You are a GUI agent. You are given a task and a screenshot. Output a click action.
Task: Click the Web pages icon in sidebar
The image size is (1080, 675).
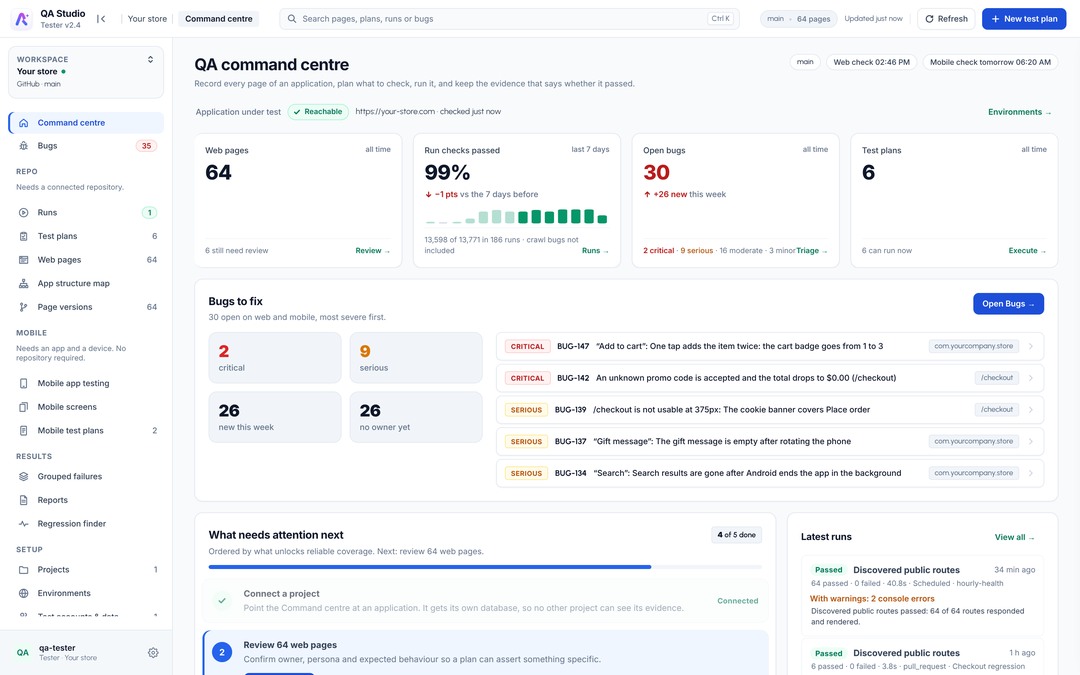[x=23, y=260]
